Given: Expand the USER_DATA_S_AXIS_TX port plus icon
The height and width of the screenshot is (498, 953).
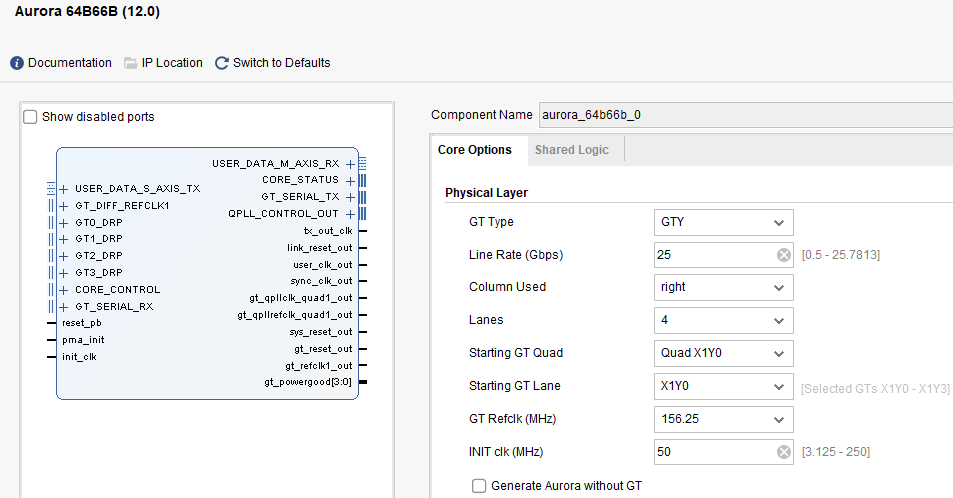Looking at the screenshot, I should (x=63, y=189).
